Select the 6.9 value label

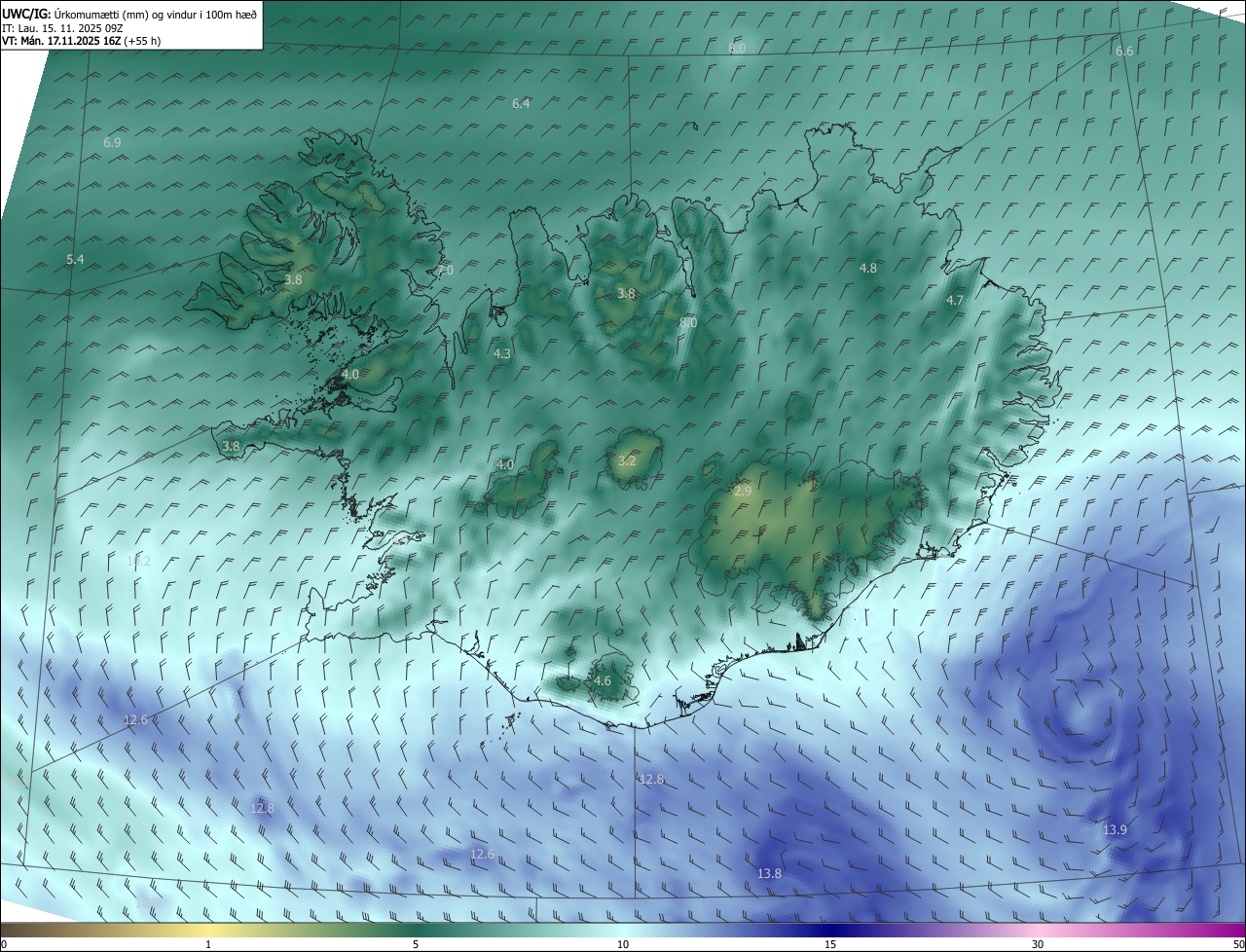(x=112, y=142)
